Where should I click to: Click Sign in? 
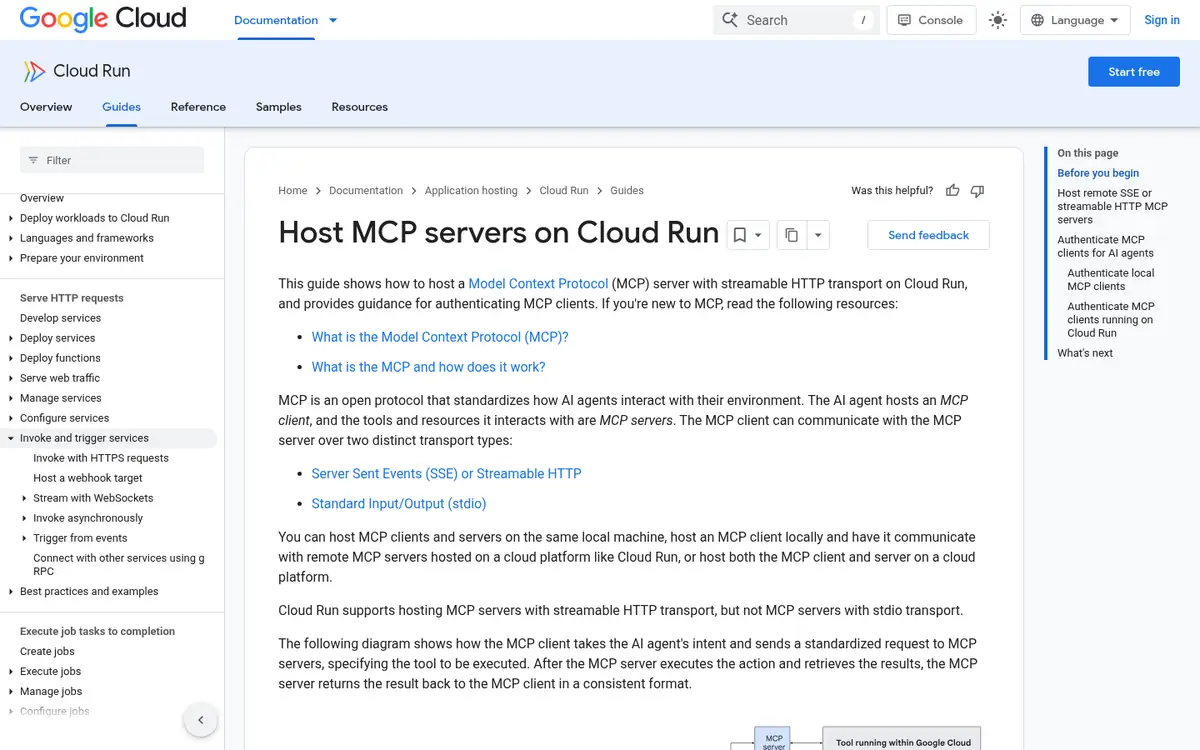click(1162, 20)
